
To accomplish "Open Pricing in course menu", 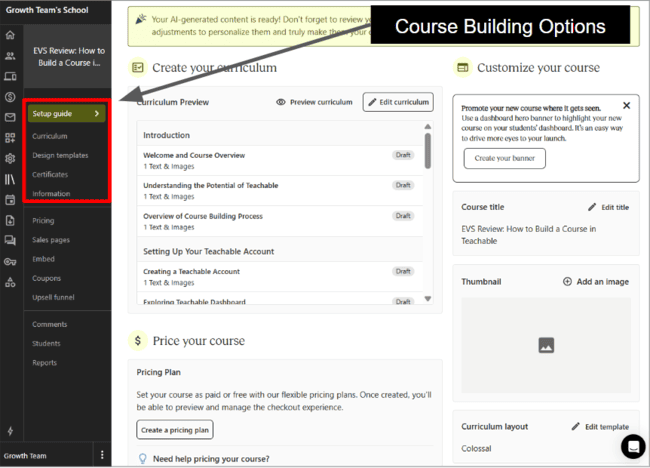I will coord(43,221).
